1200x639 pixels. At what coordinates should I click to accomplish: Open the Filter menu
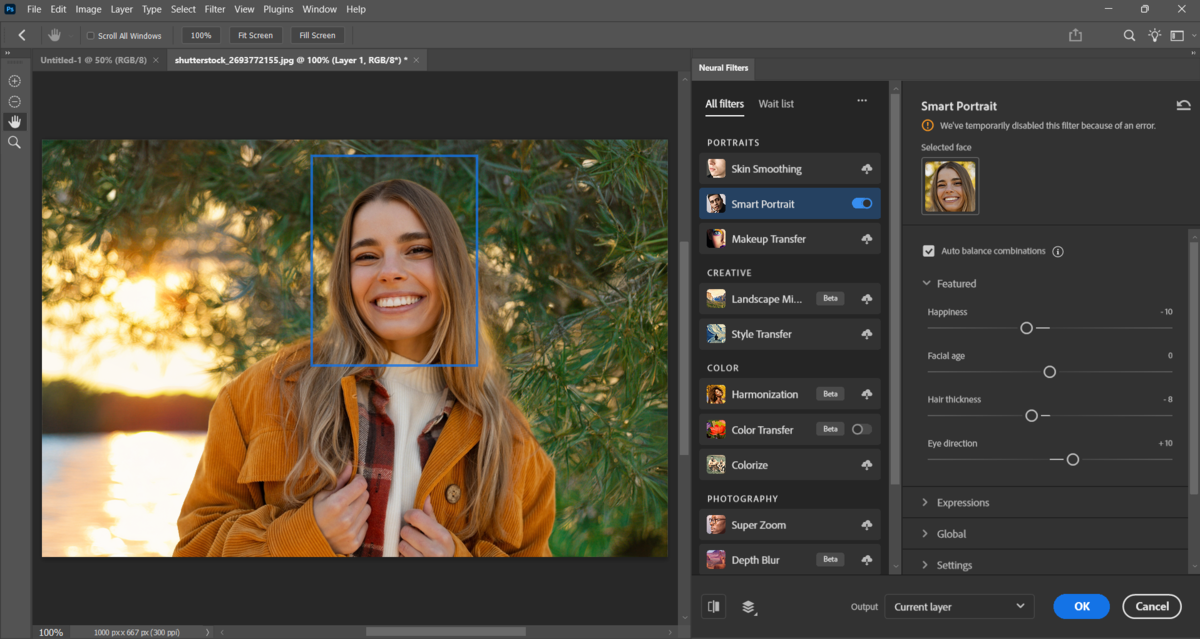point(215,9)
